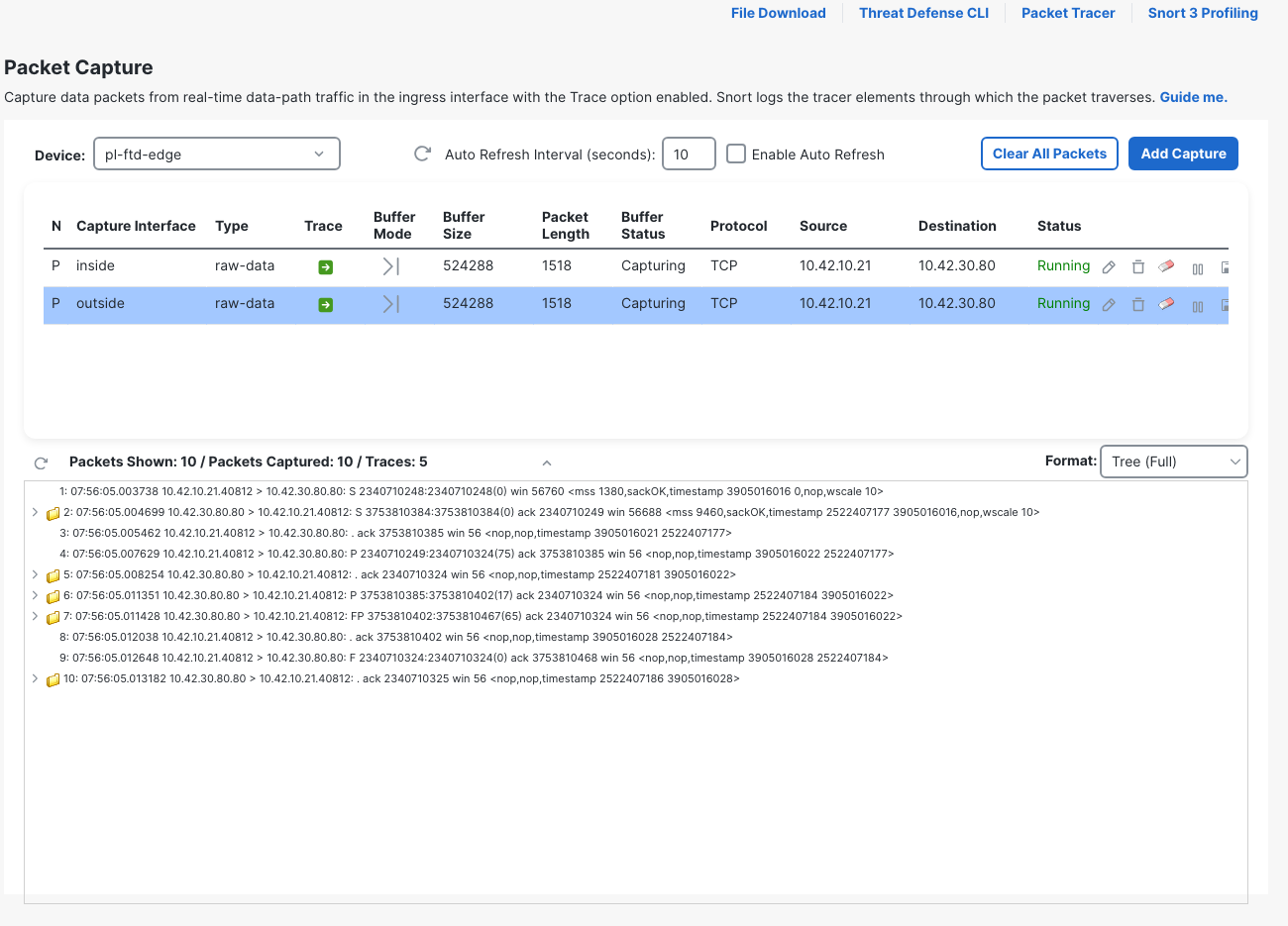Click the Add Capture button
1288x926 pixels.
[1183, 154]
